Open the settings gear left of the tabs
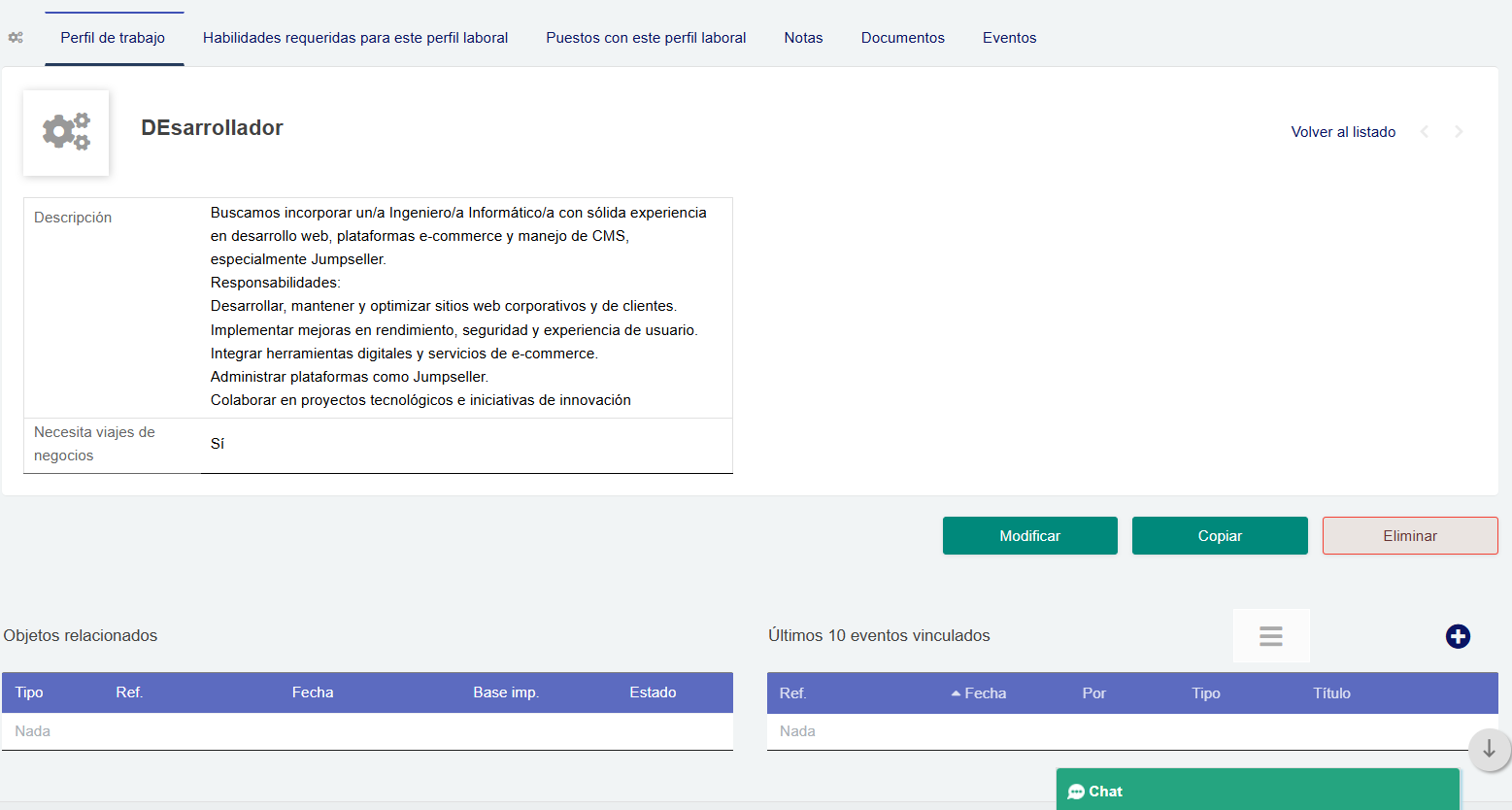Image resolution: width=1512 pixels, height=810 pixels. pos(15,36)
